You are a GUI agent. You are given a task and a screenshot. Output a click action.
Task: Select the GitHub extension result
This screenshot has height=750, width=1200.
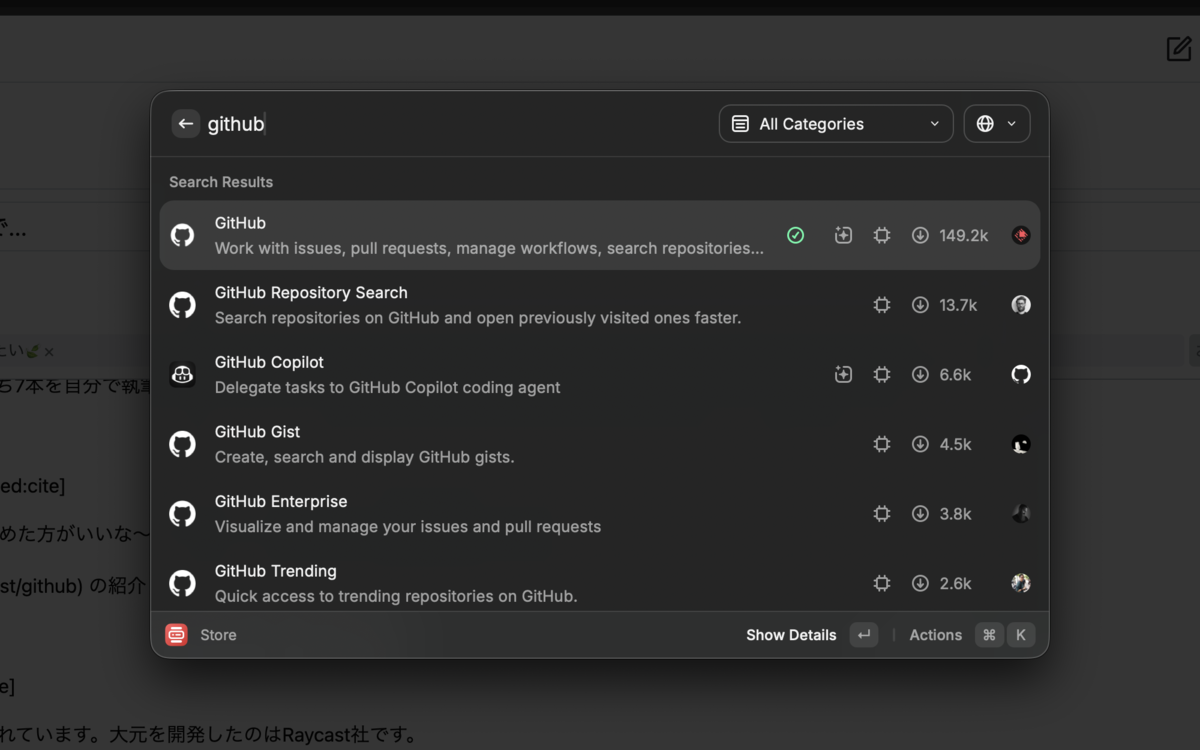pyautogui.click(x=600, y=235)
